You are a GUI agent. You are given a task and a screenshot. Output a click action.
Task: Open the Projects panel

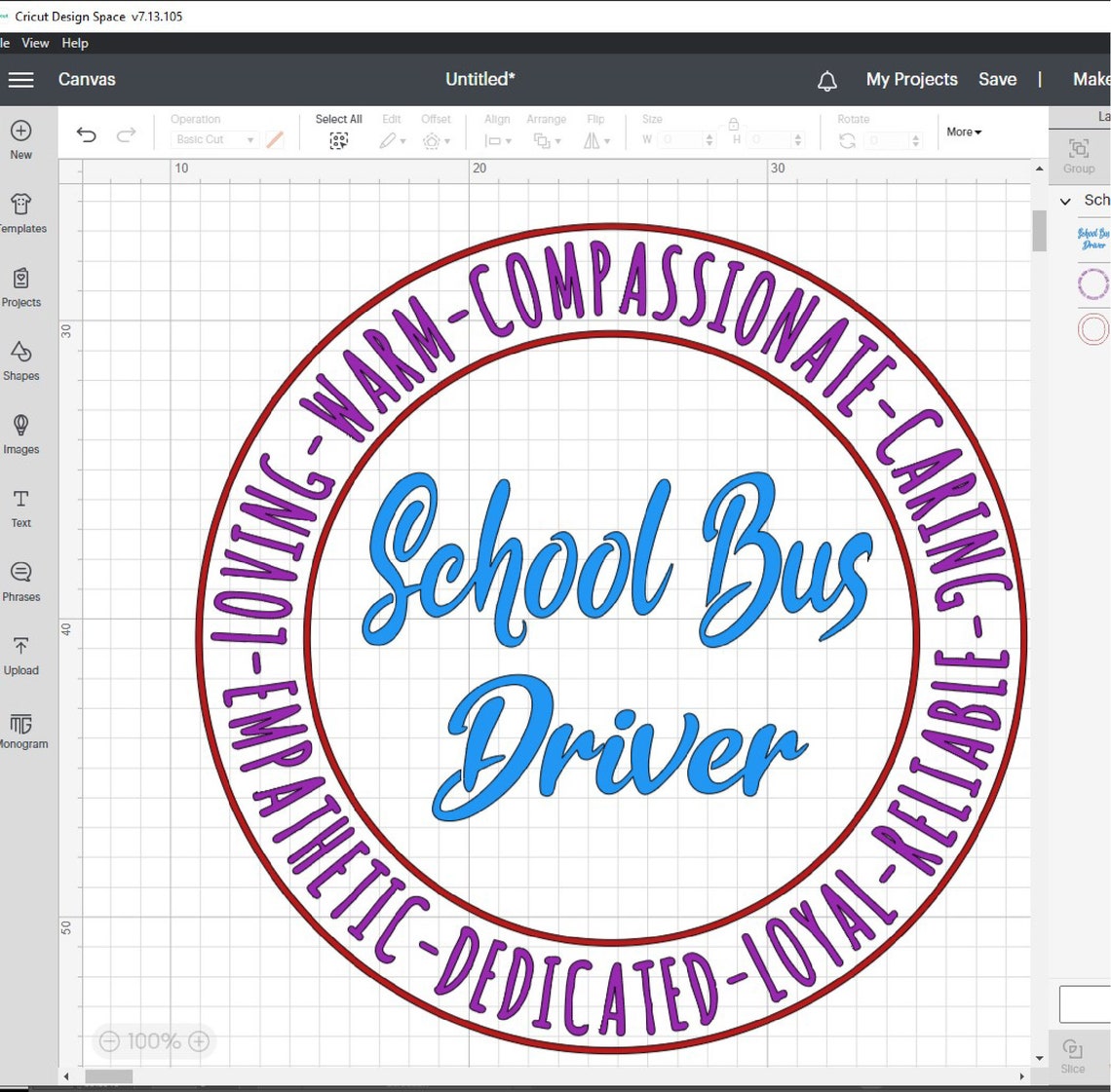[x=20, y=286]
